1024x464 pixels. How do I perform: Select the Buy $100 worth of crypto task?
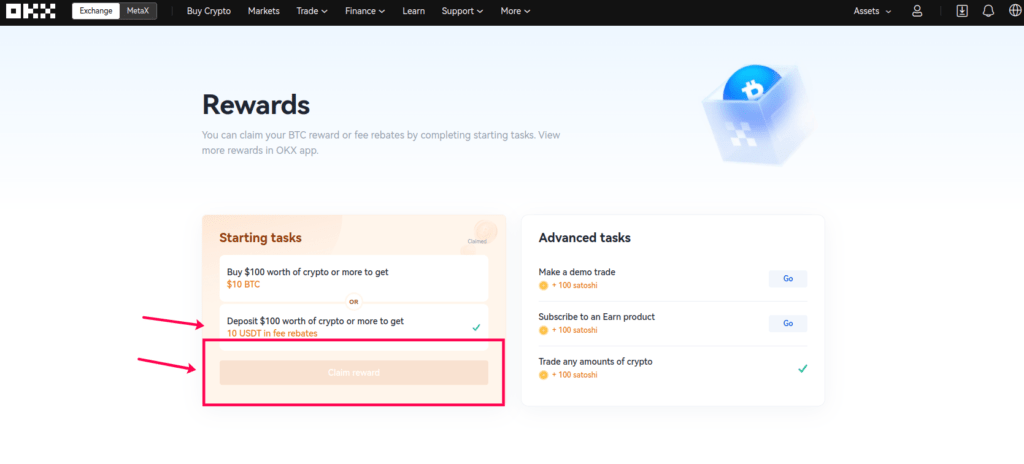click(353, 278)
